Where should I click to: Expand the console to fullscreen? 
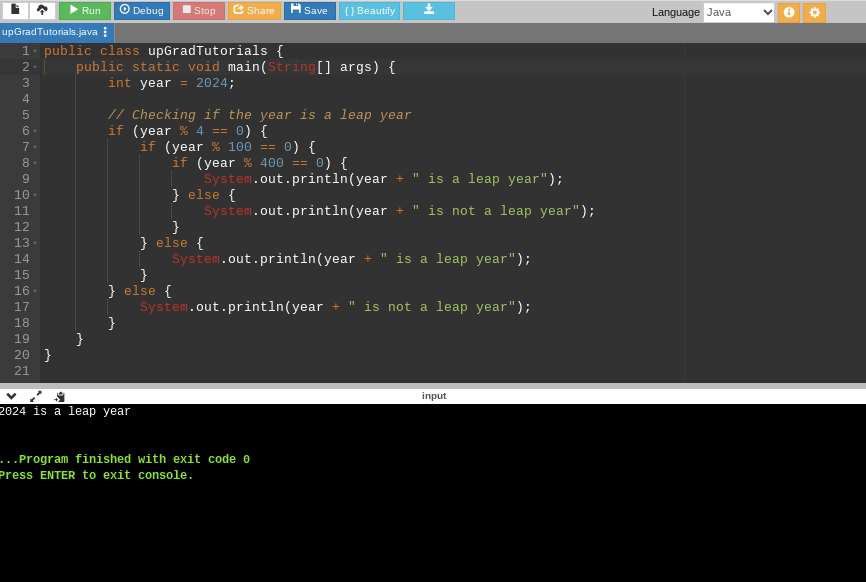pos(36,396)
